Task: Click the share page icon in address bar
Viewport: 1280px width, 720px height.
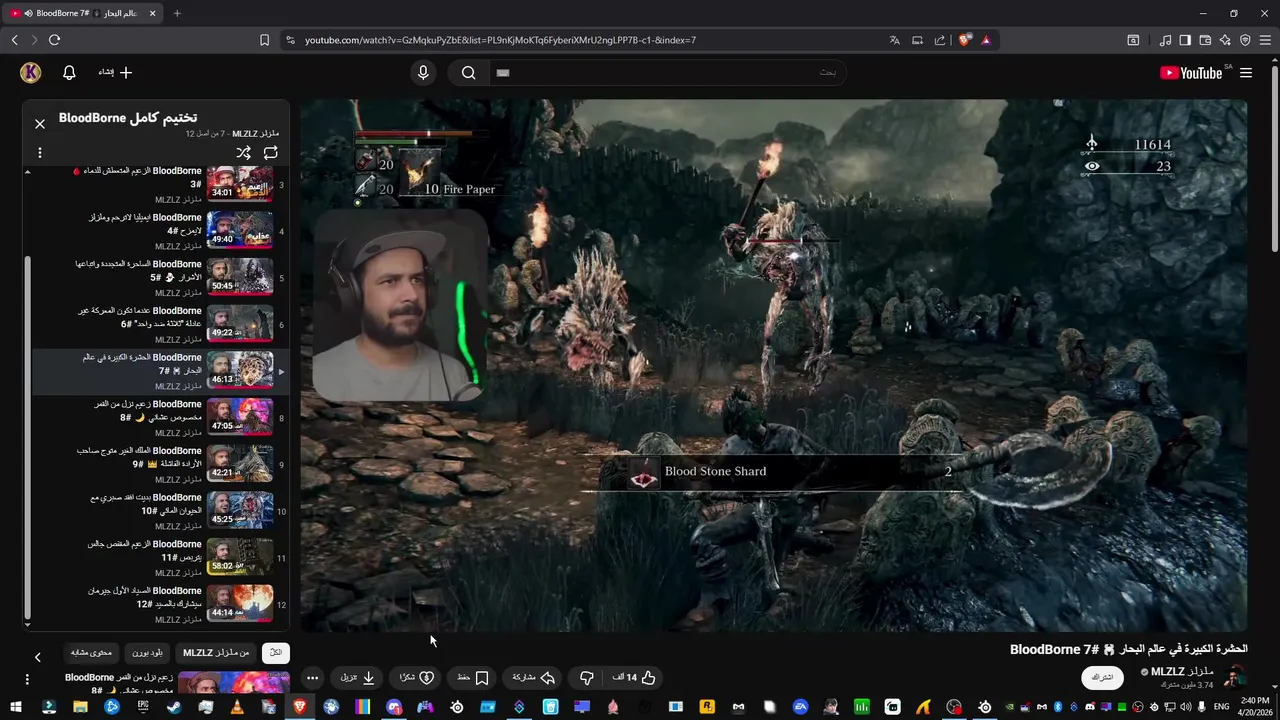Action: [940, 40]
